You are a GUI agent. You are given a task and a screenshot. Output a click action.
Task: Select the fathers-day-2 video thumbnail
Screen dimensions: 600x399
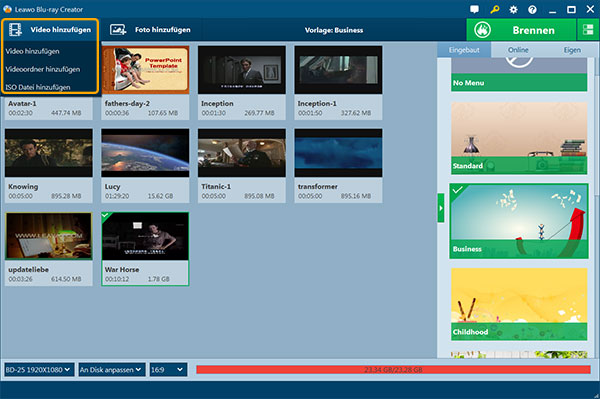(x=145, y=70)
